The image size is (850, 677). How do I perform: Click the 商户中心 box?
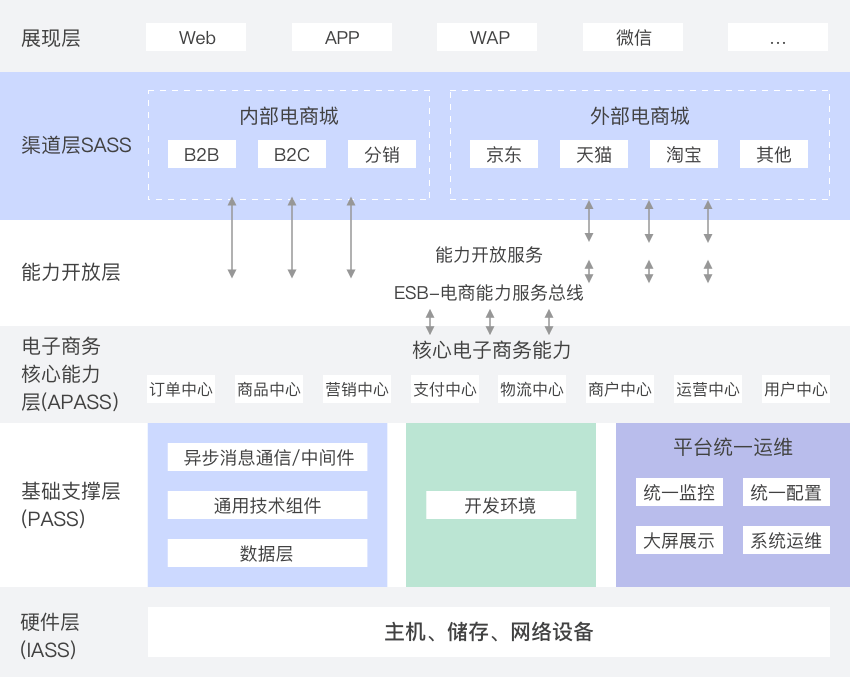point(620,389)
